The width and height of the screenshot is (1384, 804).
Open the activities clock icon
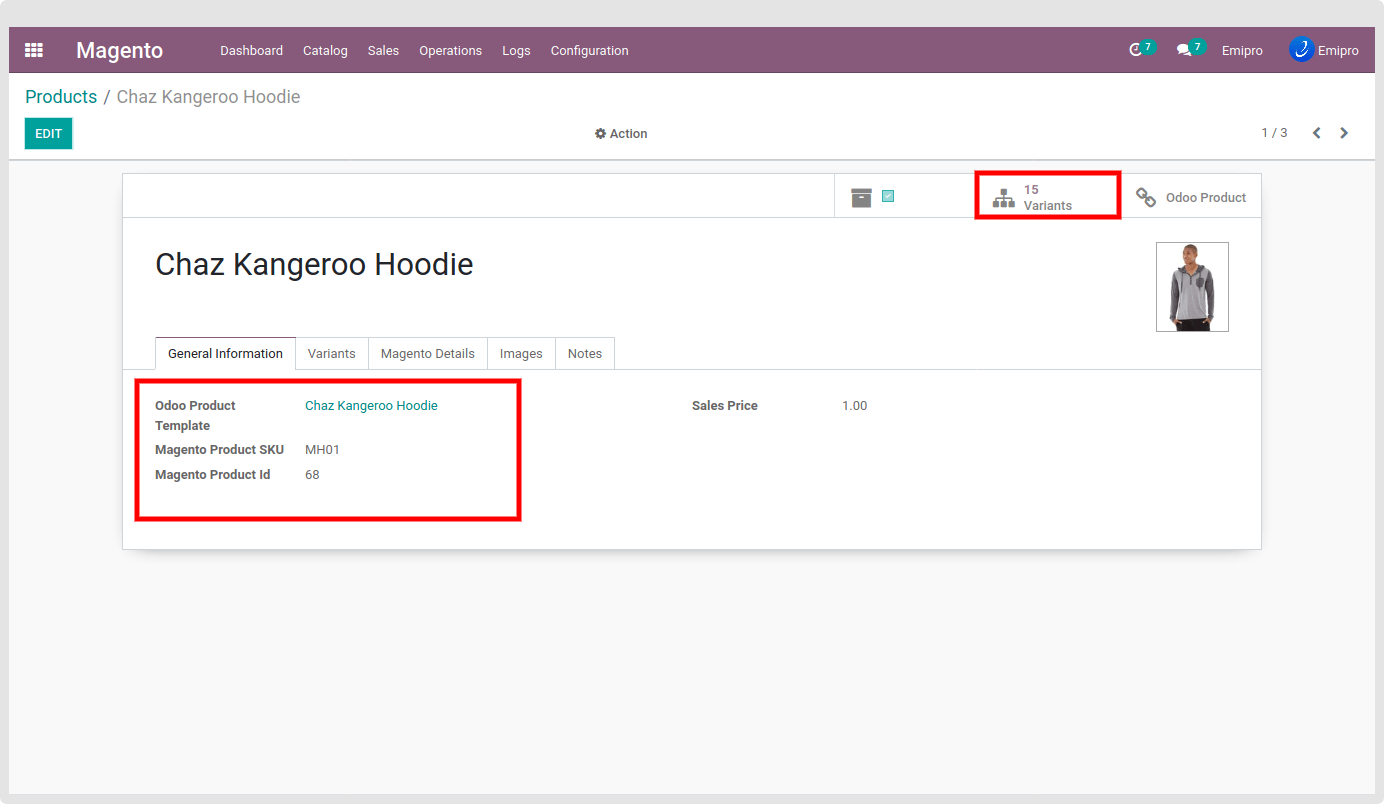pos(1135,50)
